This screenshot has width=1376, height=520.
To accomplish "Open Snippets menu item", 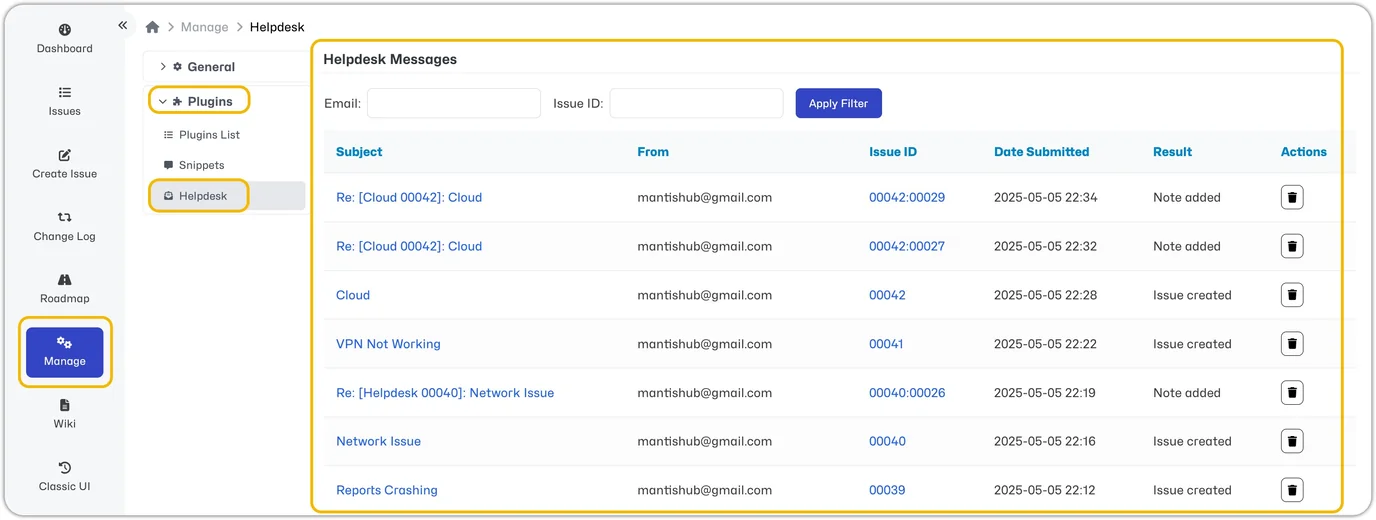I will [194, 165].
